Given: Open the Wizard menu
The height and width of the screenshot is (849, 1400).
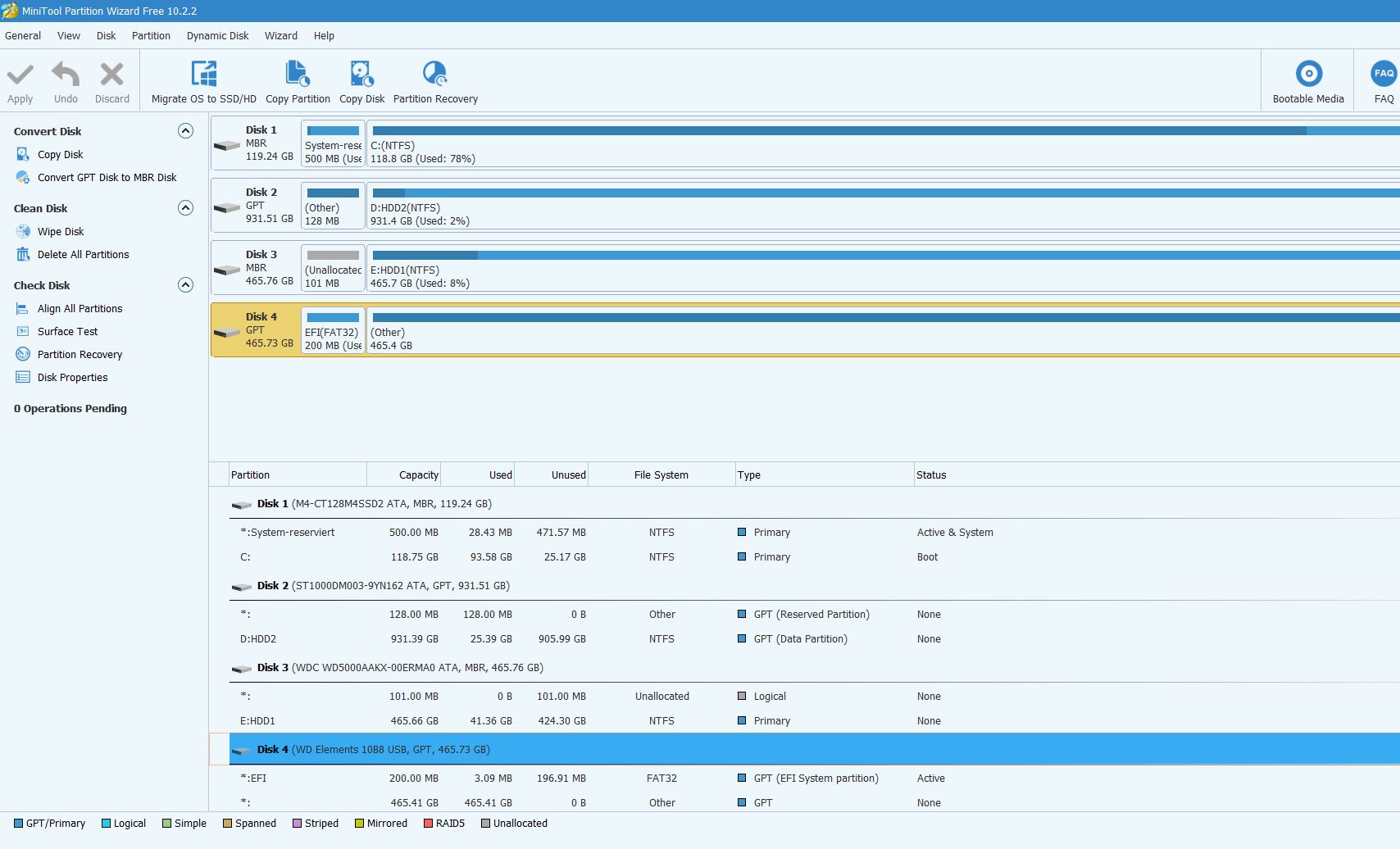Looking at the screenshot, I should coord(281,36).
